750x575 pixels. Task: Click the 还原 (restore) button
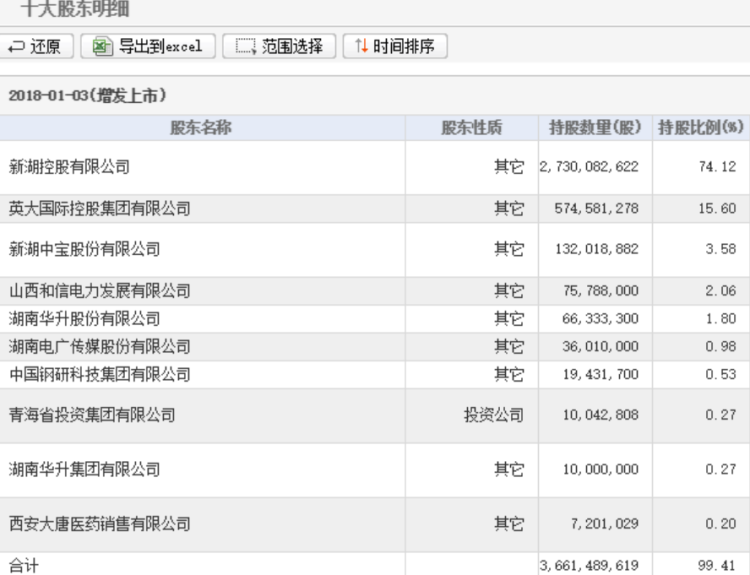(x=35, y=46)
